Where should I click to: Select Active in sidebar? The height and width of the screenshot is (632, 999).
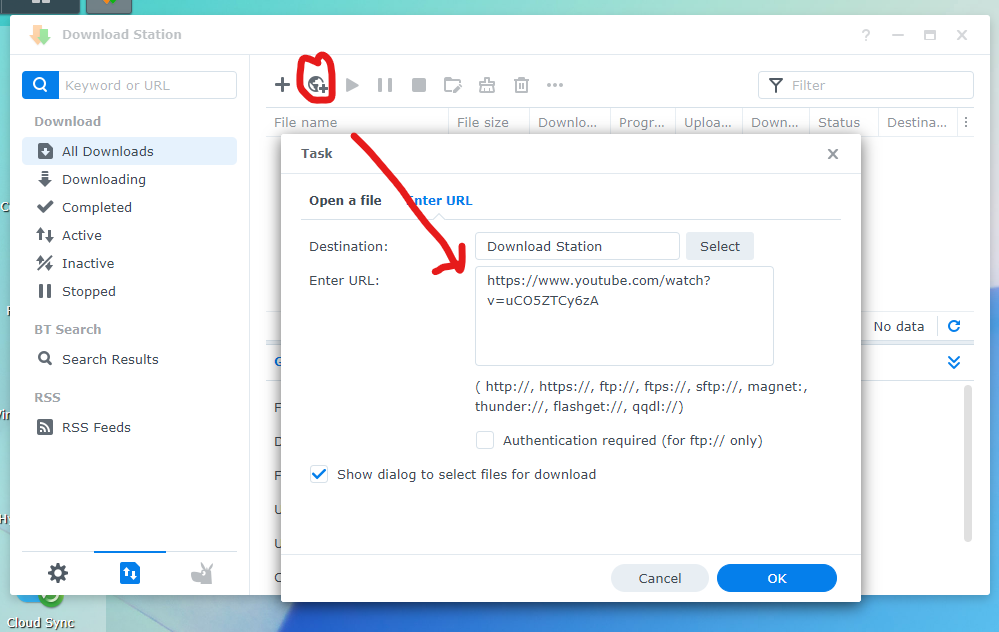129,235
